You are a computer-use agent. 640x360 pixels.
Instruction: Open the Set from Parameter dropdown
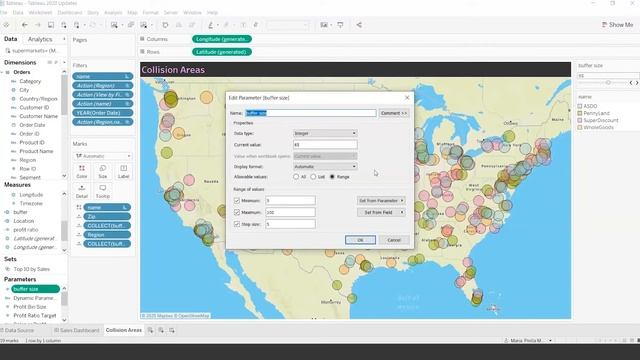click(381, 201)
